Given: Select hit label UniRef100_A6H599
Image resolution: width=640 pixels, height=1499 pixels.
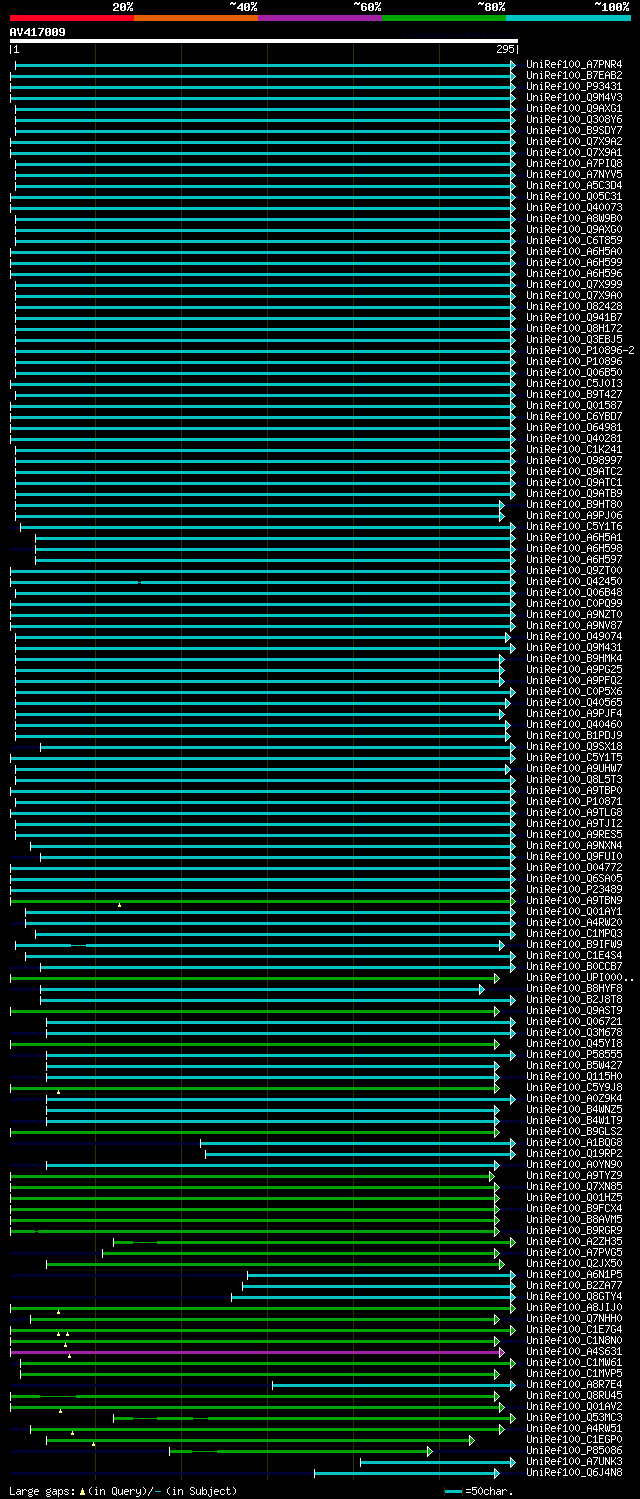Looking at the screenshot, I should point(574,262).
